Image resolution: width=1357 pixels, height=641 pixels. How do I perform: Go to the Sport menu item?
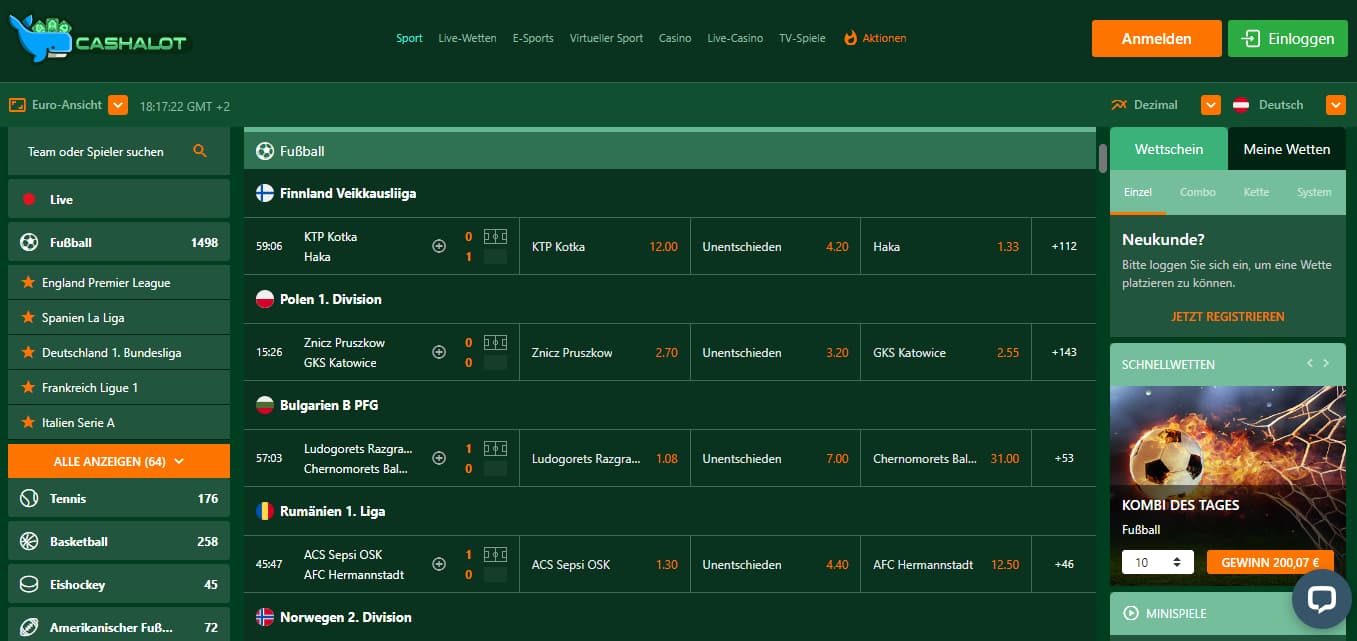[x=409, y=38]
